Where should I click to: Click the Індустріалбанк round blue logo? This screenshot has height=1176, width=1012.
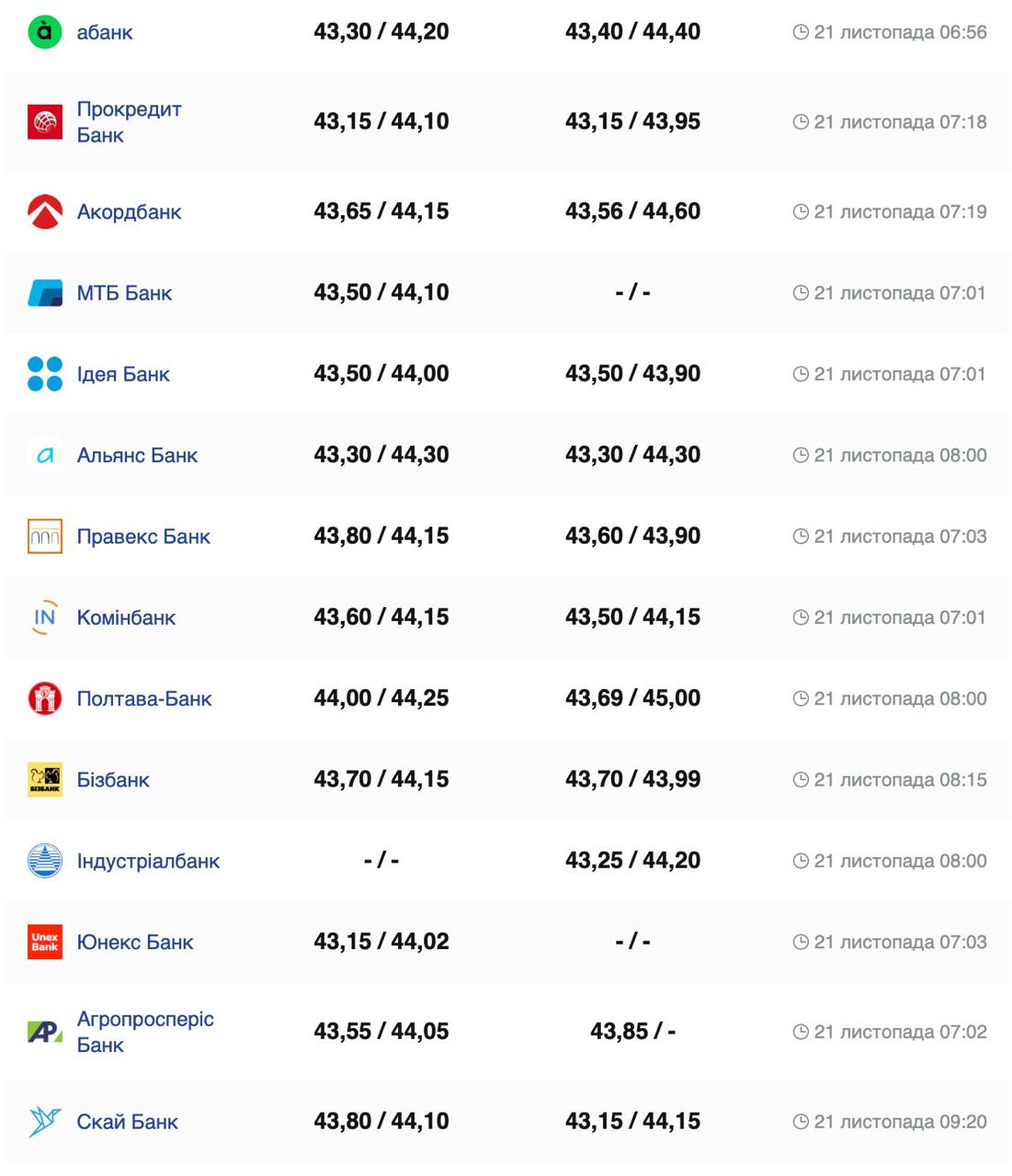pyautogui.click(x=44, y=861)
